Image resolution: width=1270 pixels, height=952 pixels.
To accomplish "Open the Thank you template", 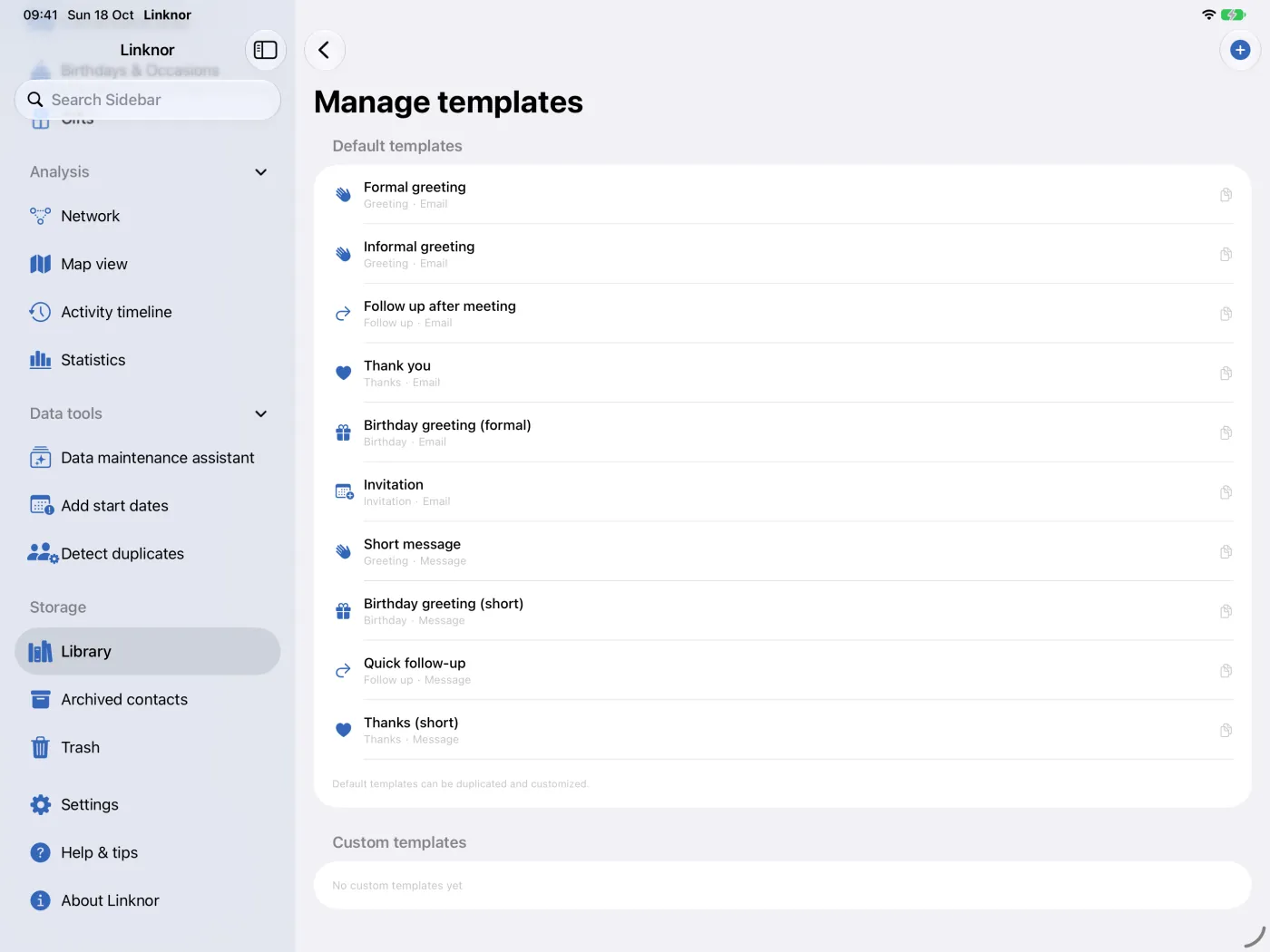I will 783,374.
